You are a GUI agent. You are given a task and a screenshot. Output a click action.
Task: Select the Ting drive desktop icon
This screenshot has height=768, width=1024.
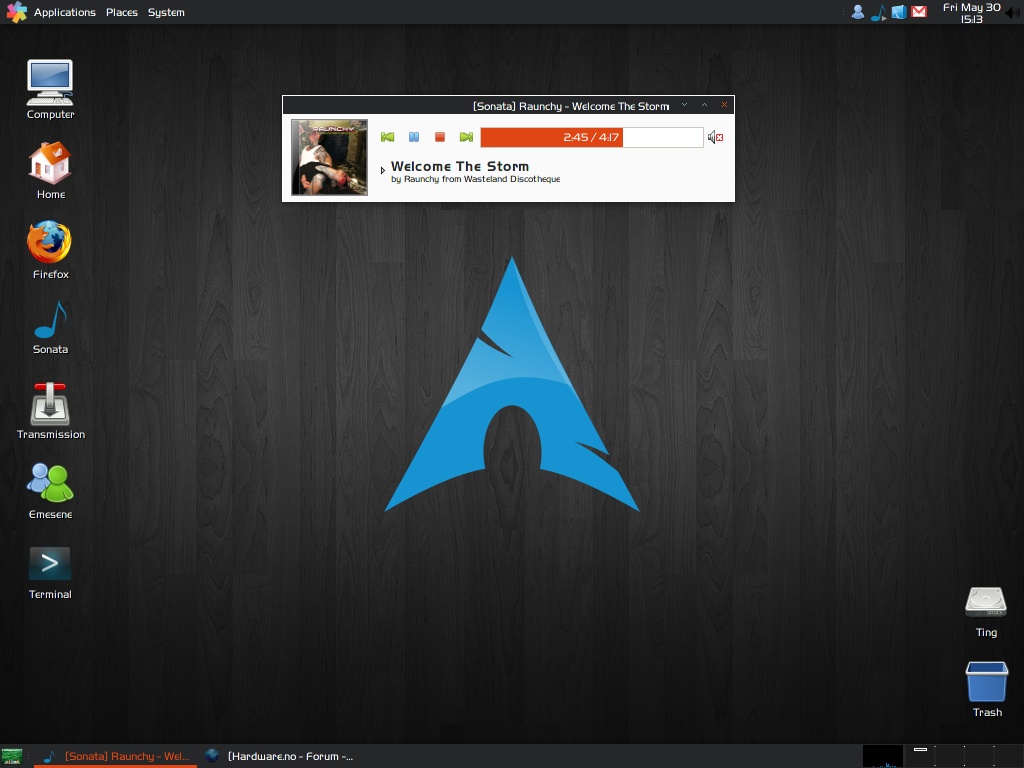[986, 612]
